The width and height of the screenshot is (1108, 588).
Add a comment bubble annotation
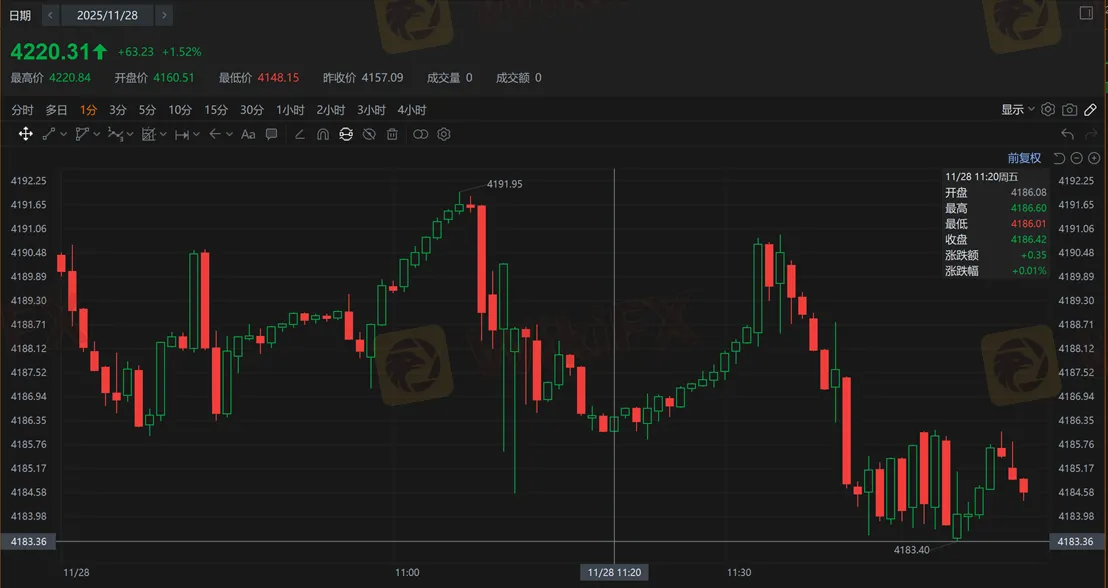click(271, 134)
